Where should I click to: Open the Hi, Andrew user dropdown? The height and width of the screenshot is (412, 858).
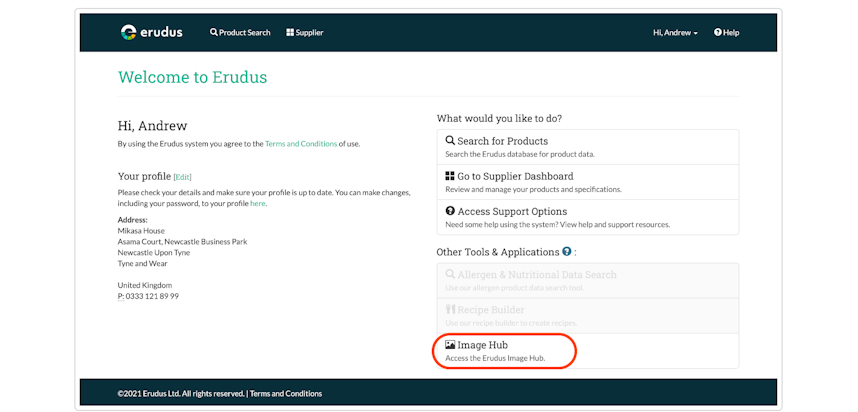(675, 32)
